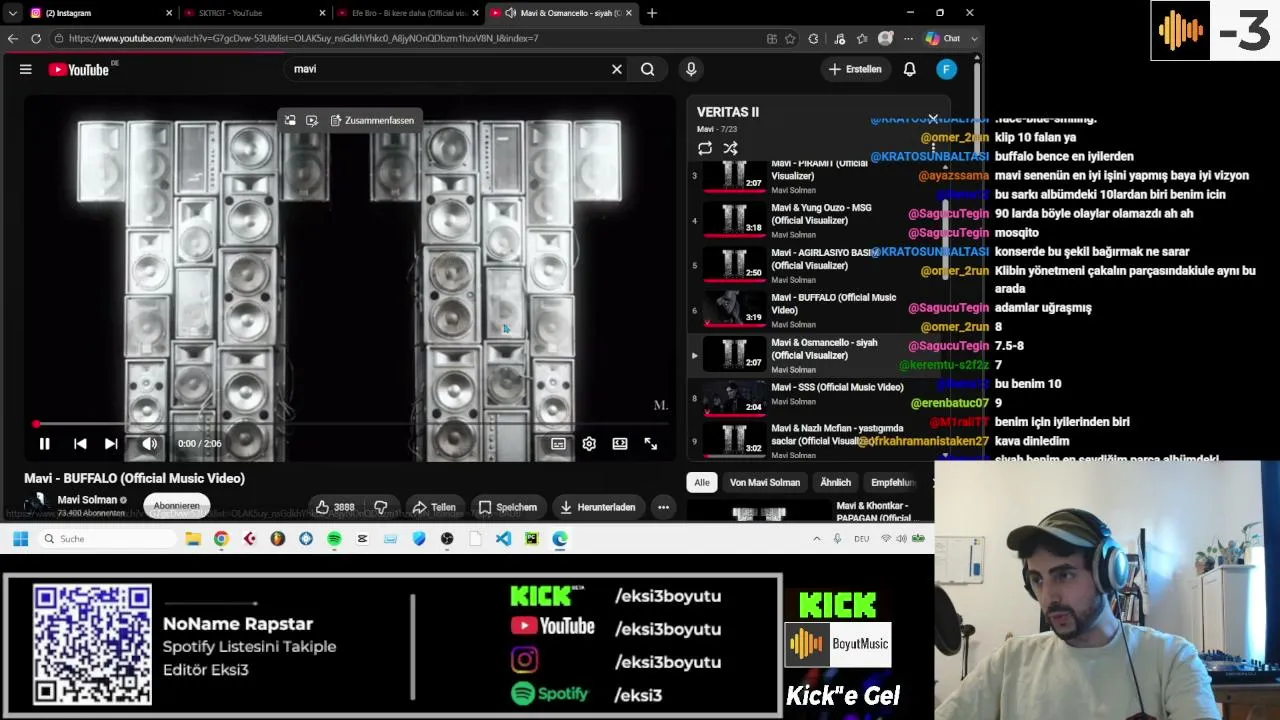Toggle shuffle for the VERITAS II playlist
The height and width of the screenshot is (720, 1280).
(x=731, y=148)
